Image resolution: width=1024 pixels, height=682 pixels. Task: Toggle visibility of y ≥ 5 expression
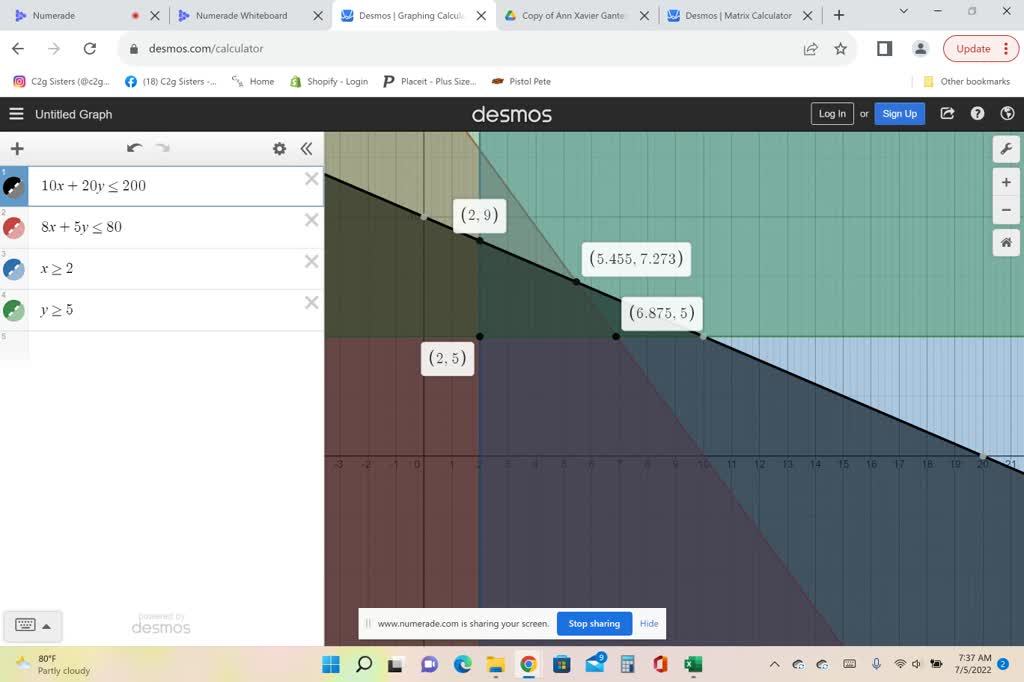coord(14,311)
